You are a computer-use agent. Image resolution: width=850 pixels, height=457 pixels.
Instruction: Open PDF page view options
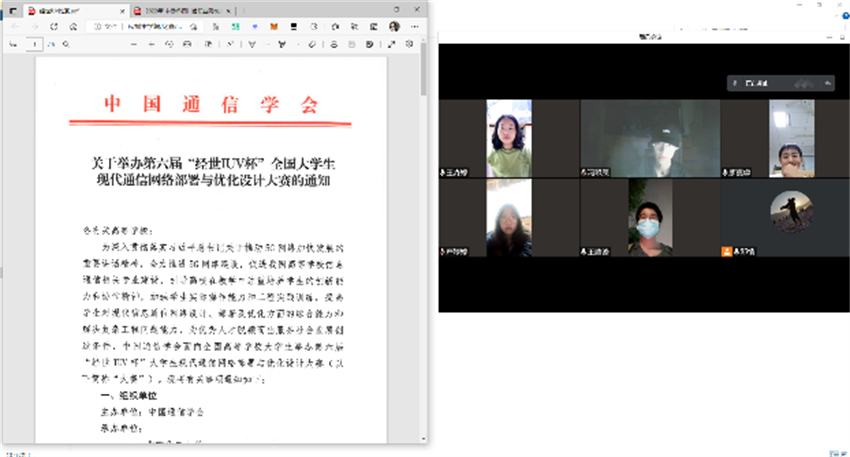tap(208, 44)
